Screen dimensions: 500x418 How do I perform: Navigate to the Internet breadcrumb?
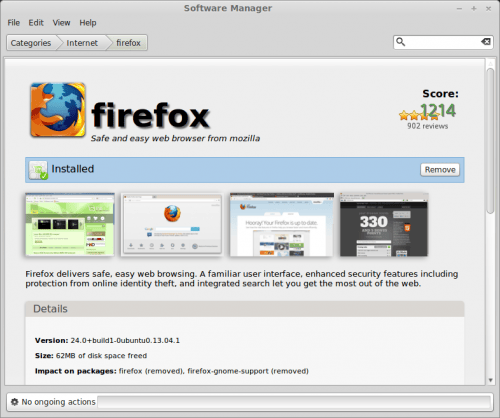(82, 43)
